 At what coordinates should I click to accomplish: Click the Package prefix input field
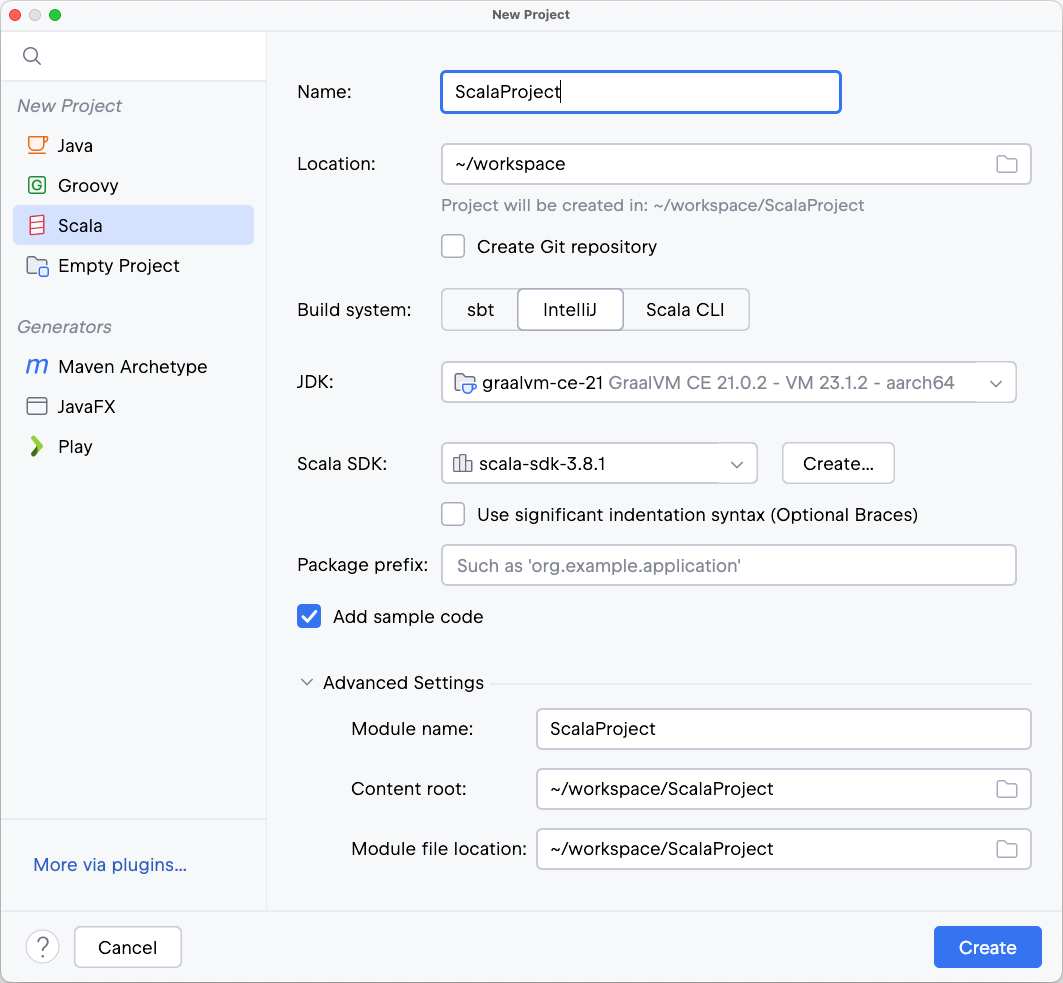tap(729, 565)
